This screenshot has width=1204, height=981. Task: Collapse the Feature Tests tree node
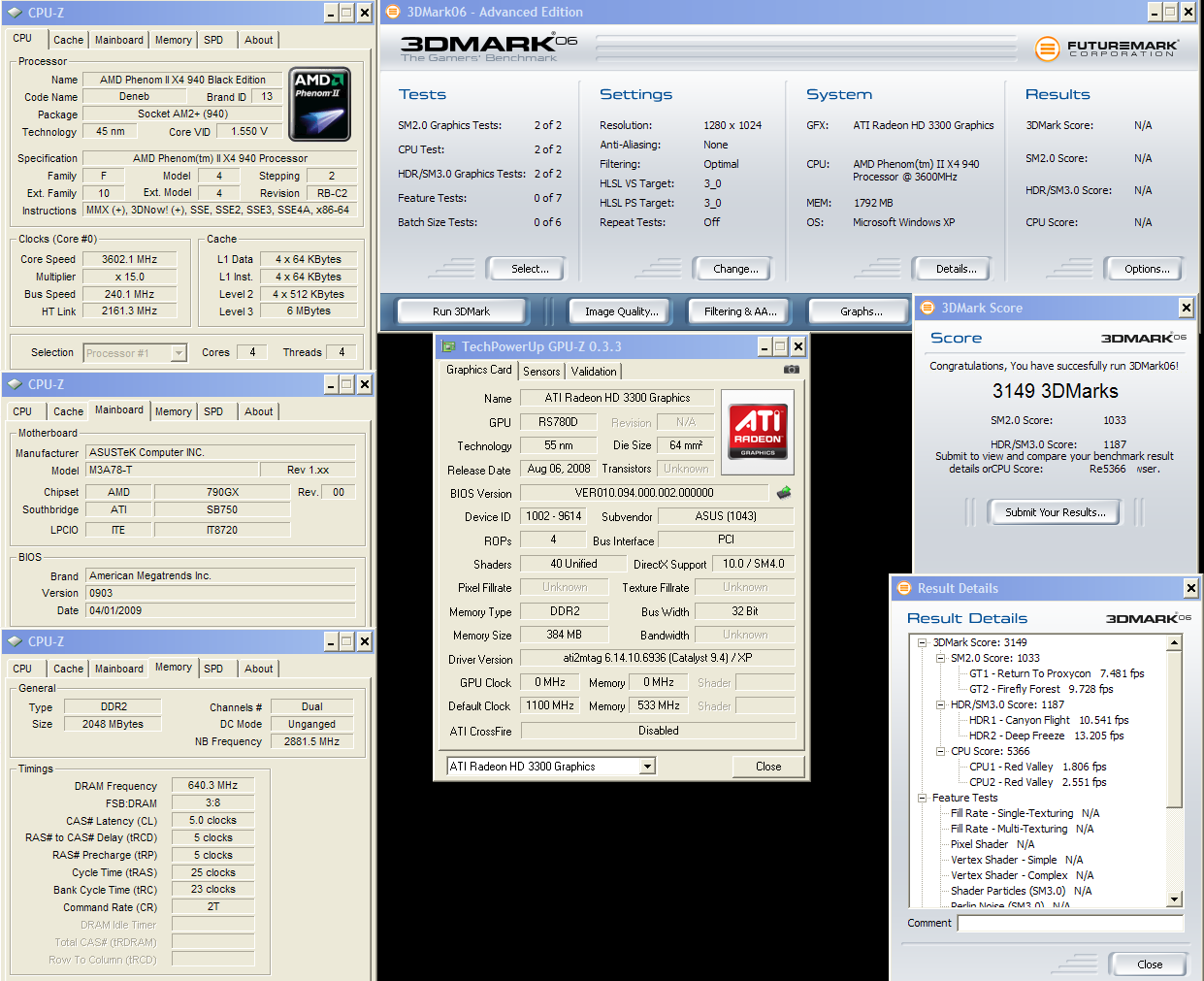(x=923, y=798)
